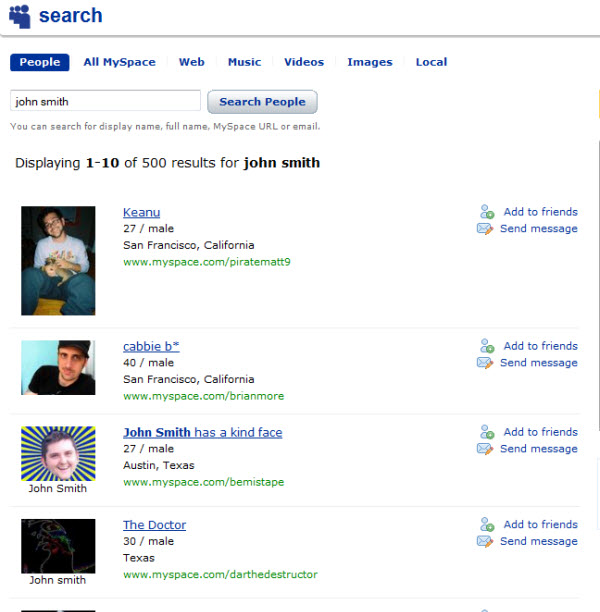Click Send message envelope icon for The Doctor
Image resolution: width=600 pixels, height=612 pixels.
coord(485,541)
